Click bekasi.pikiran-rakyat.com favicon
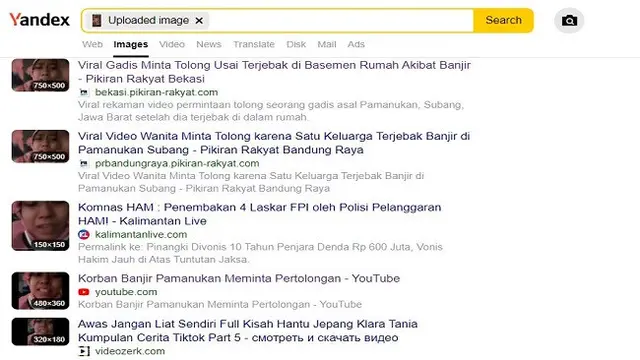This screenshot has height=360, width=640. [x=84, y=93]
